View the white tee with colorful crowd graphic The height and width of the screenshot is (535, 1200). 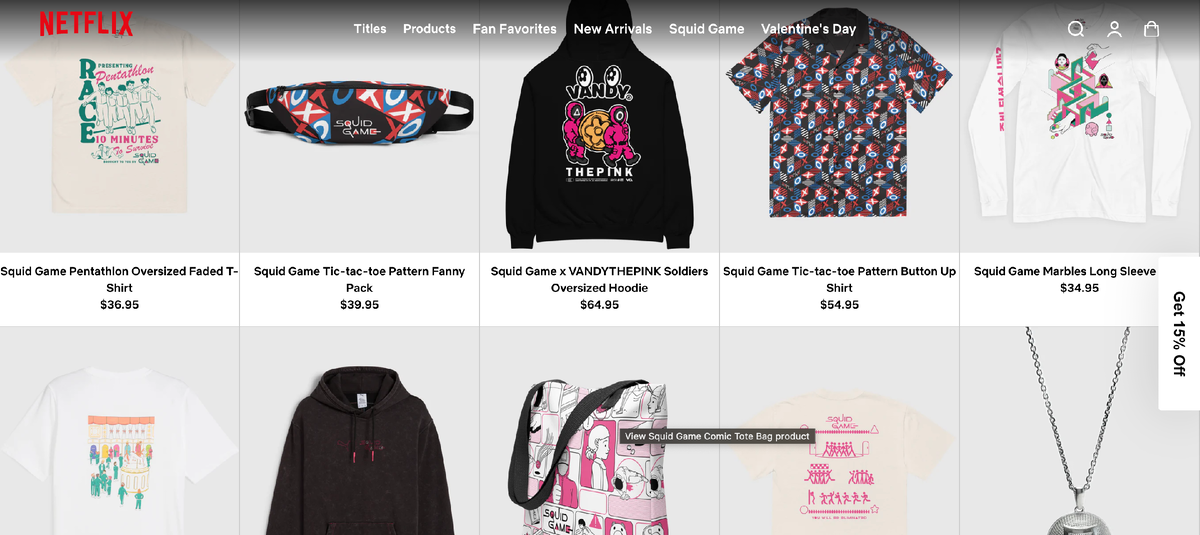click(x=119, y=431)
